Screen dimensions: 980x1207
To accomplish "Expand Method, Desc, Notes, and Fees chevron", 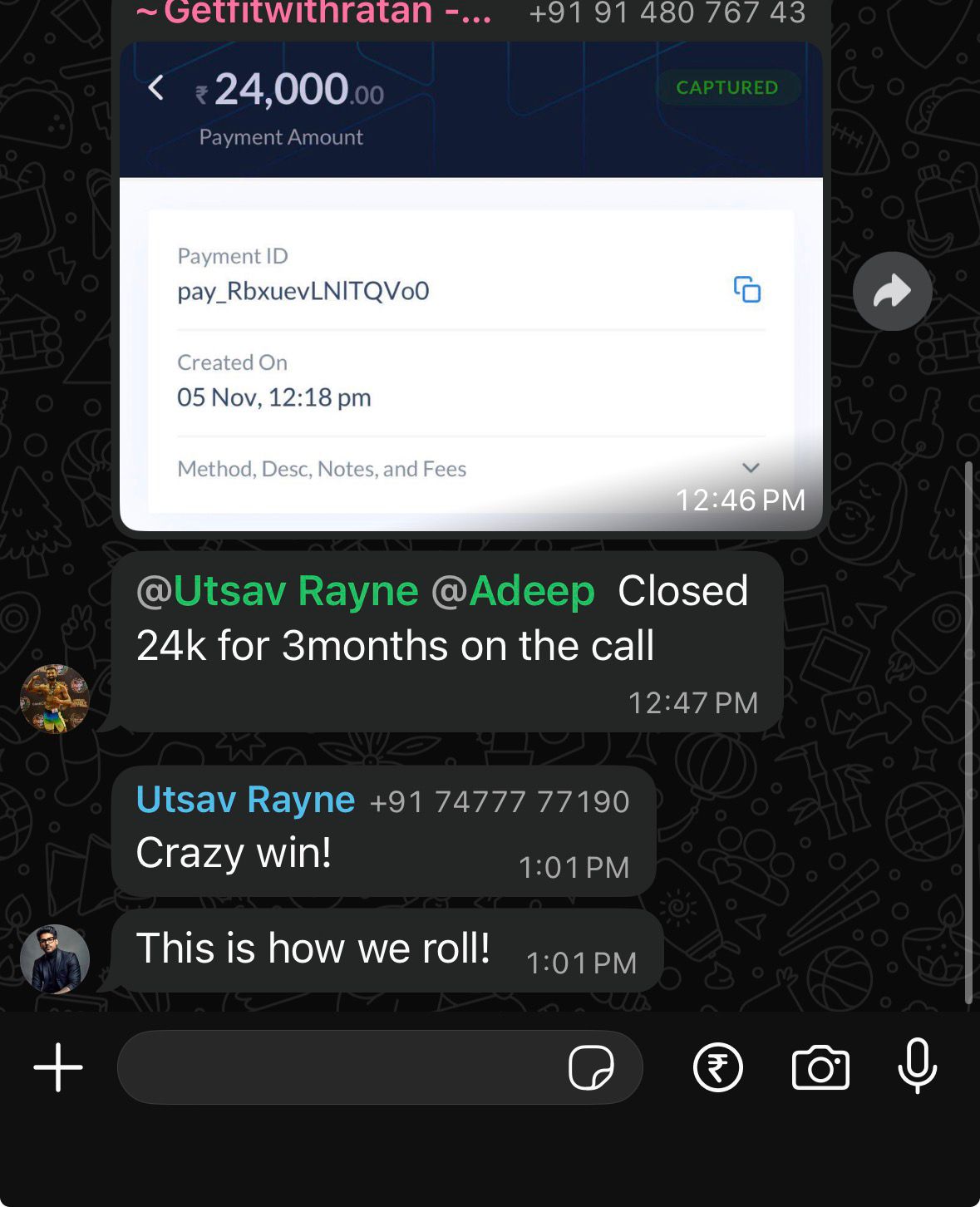I will (751, 468).
